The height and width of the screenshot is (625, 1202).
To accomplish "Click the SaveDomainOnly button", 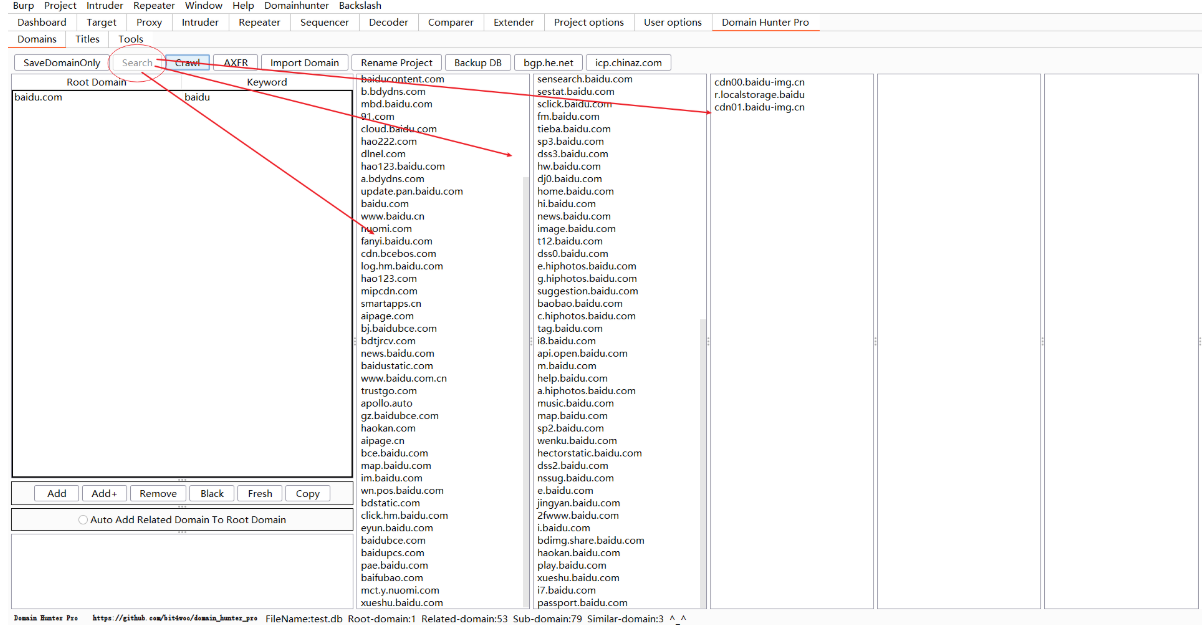I will click(x=62, y=62).
